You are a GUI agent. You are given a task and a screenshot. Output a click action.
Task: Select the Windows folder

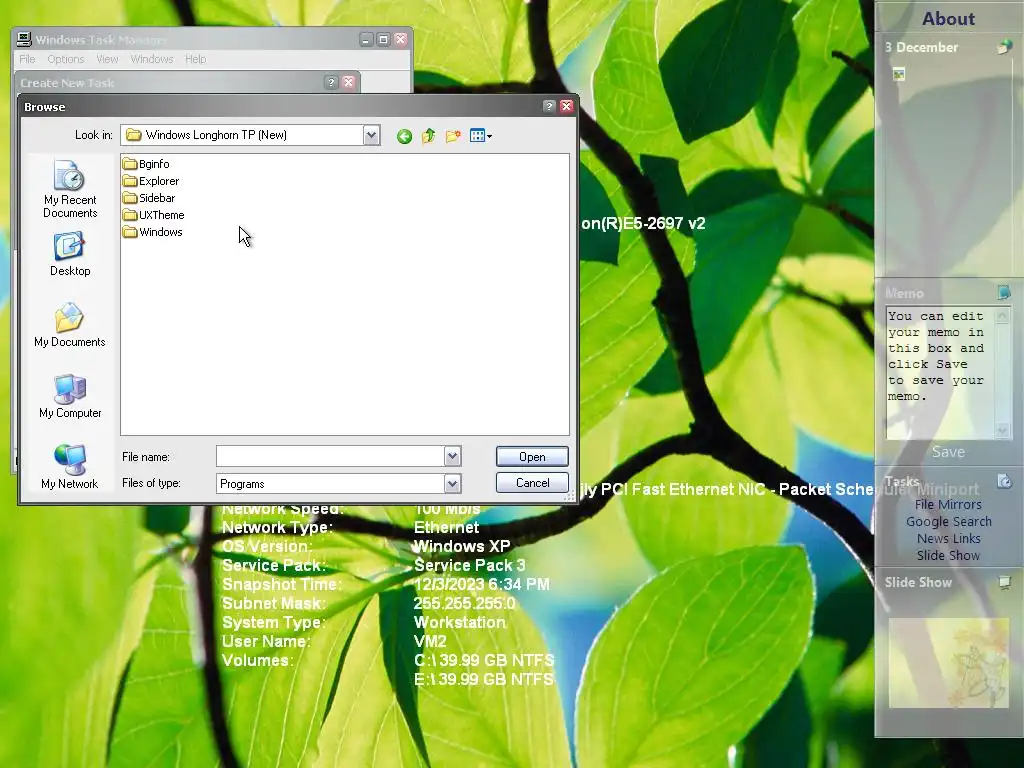153,232
